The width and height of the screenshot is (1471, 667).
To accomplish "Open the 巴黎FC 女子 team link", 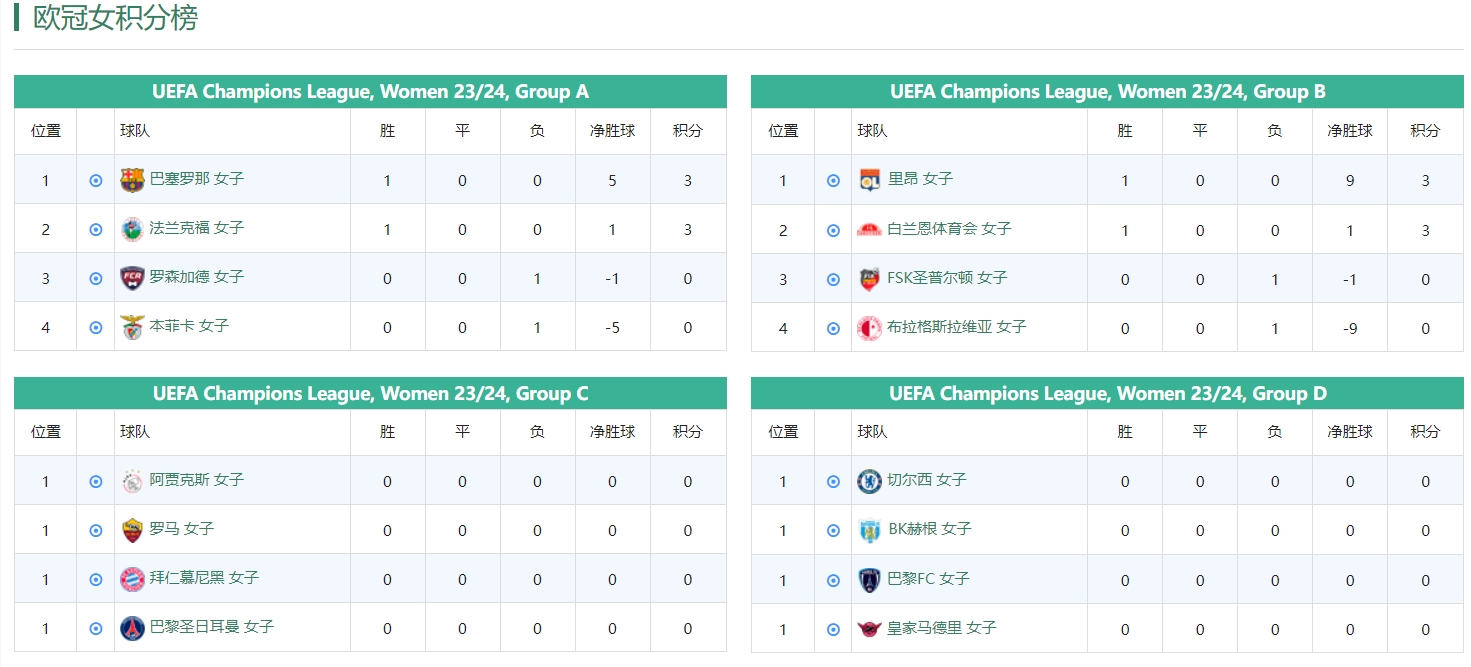I will 928,579.
